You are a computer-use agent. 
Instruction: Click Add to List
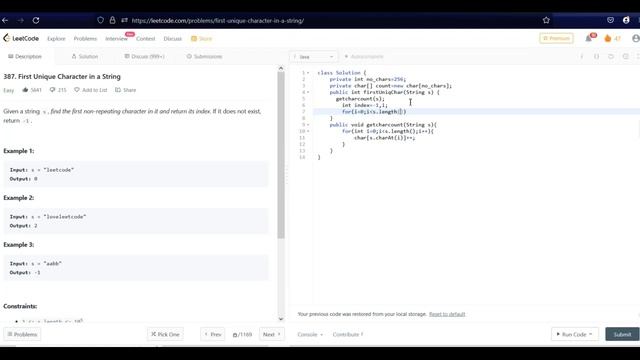91,90
